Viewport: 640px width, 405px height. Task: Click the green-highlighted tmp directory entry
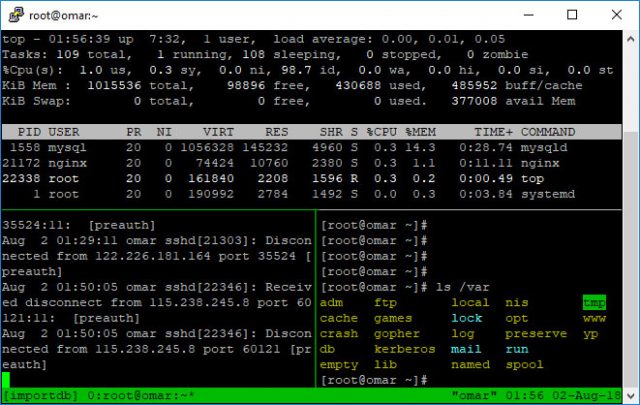pyautogui.click(x=594, y=302)
